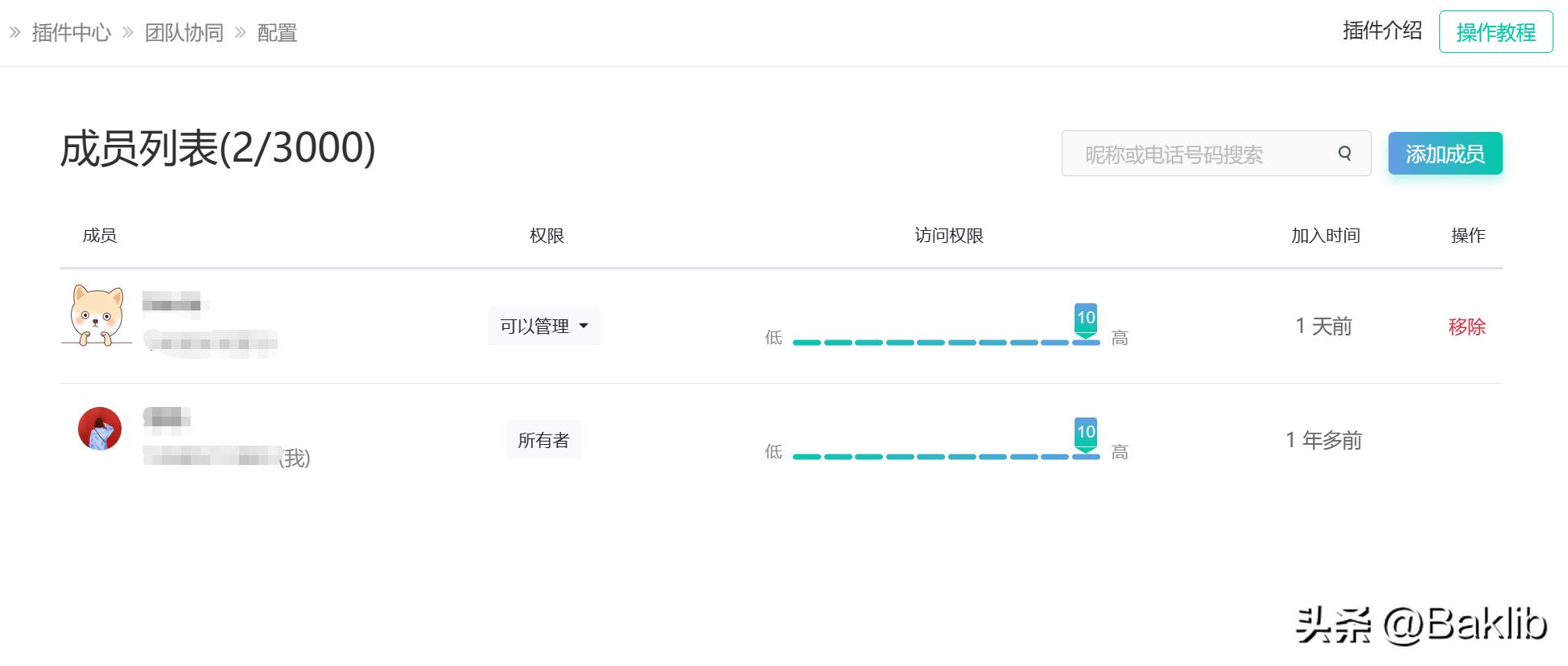Open the 插件介绍 link

pos(1382,31)
